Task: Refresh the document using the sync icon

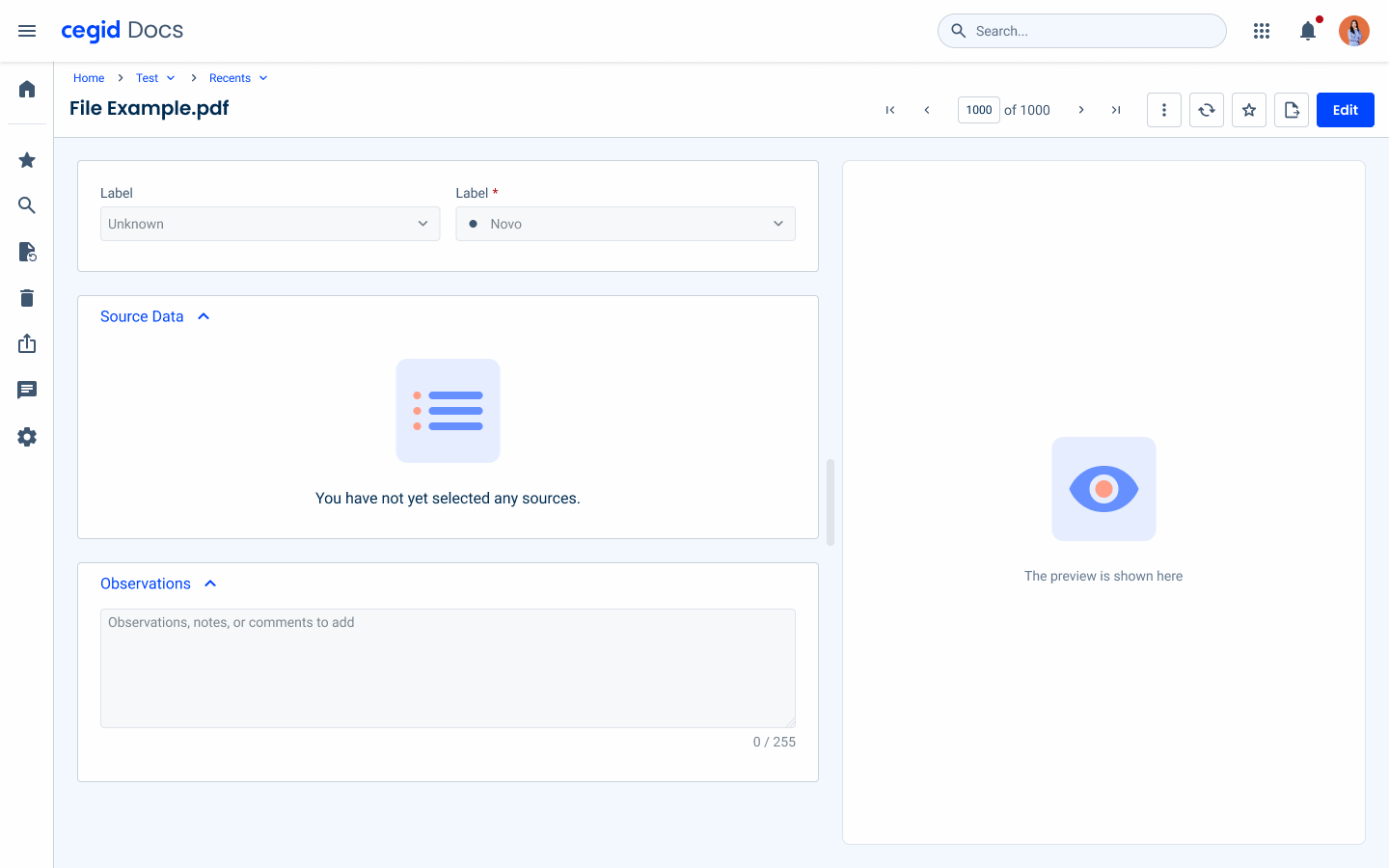Action: coord(1206,109)
